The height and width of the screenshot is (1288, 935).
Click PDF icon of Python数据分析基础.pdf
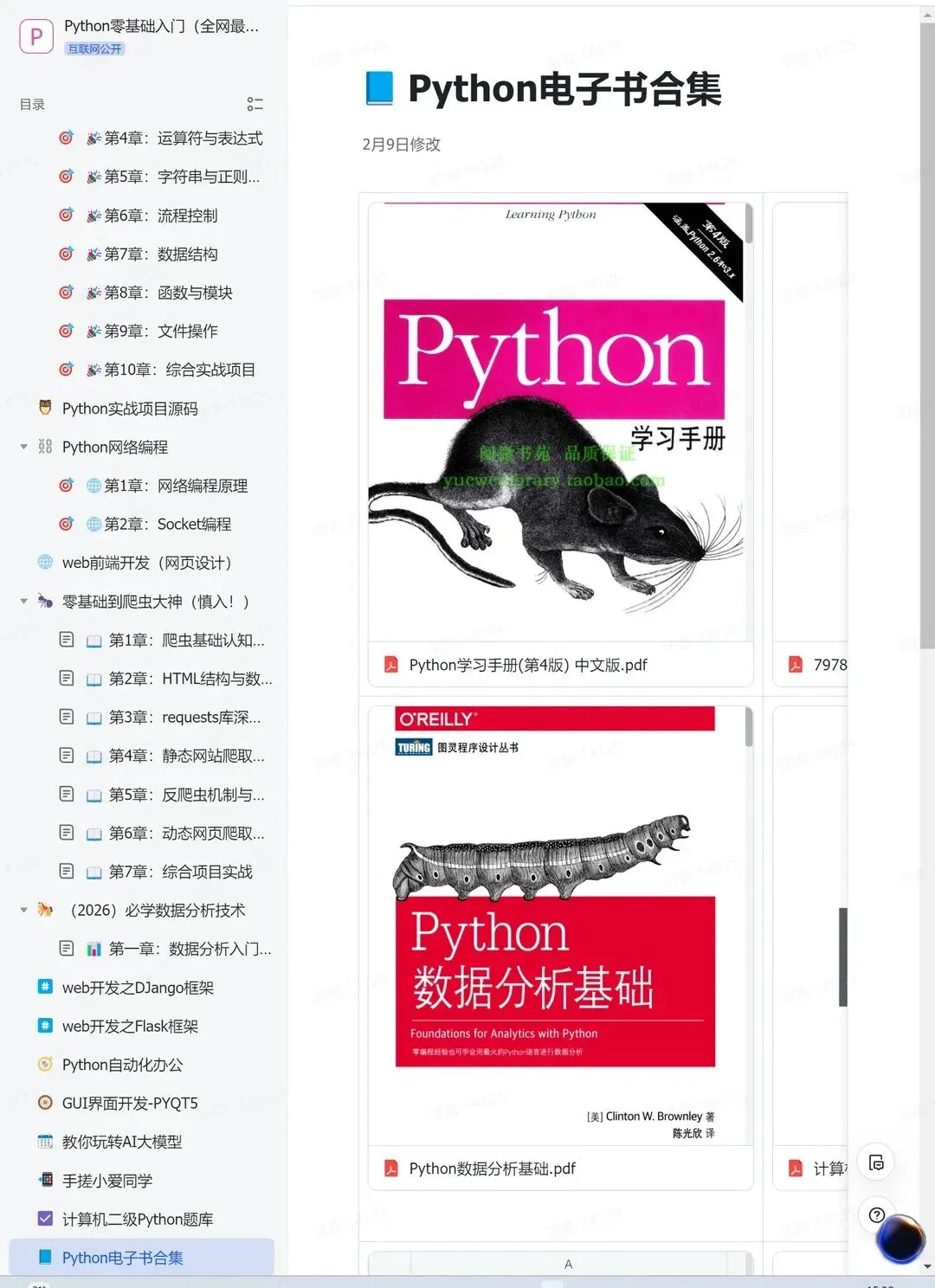[391, 1169]
